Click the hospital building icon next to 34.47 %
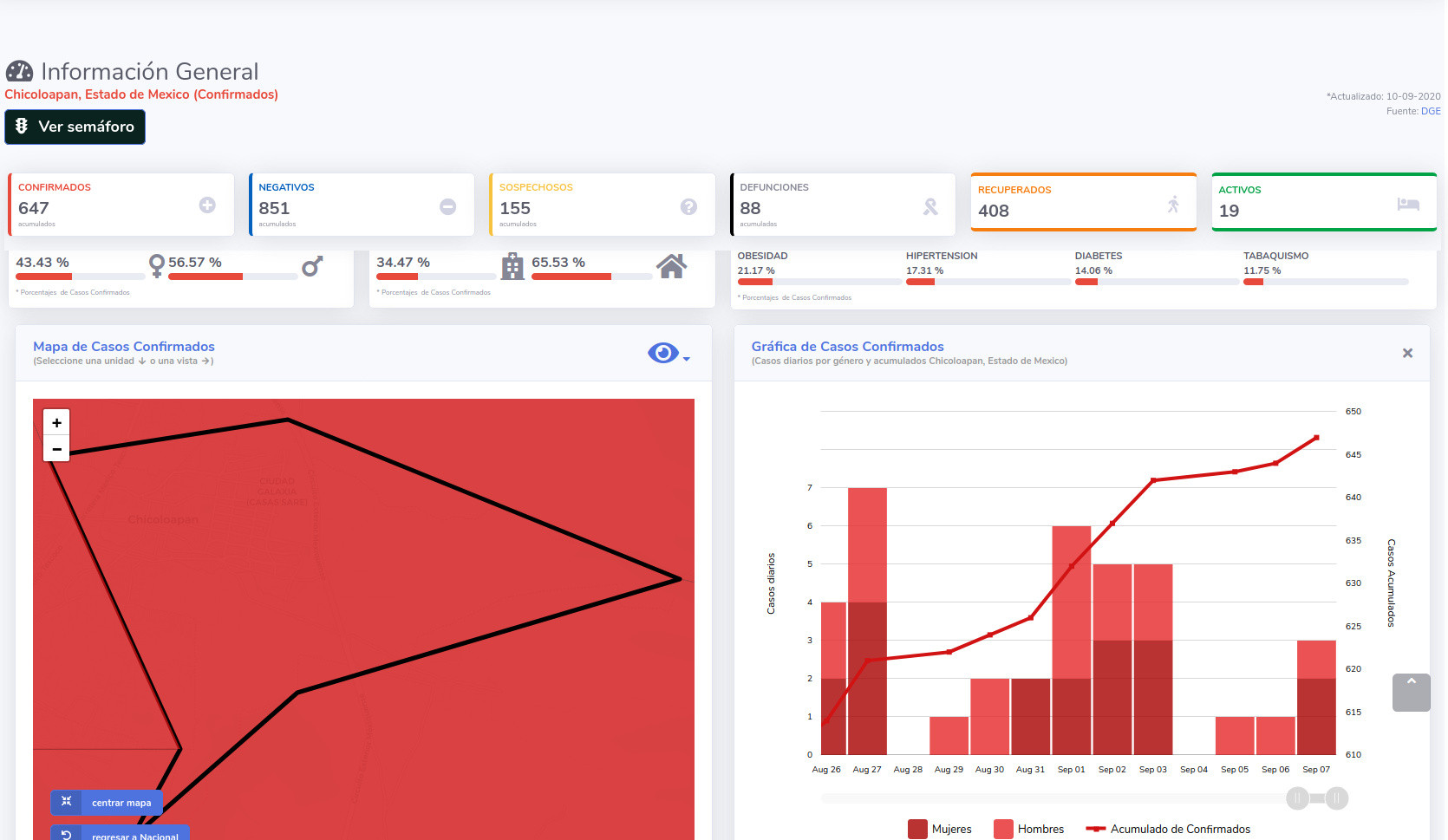Screen dimensions: 1448x840 tap(513, 266)
